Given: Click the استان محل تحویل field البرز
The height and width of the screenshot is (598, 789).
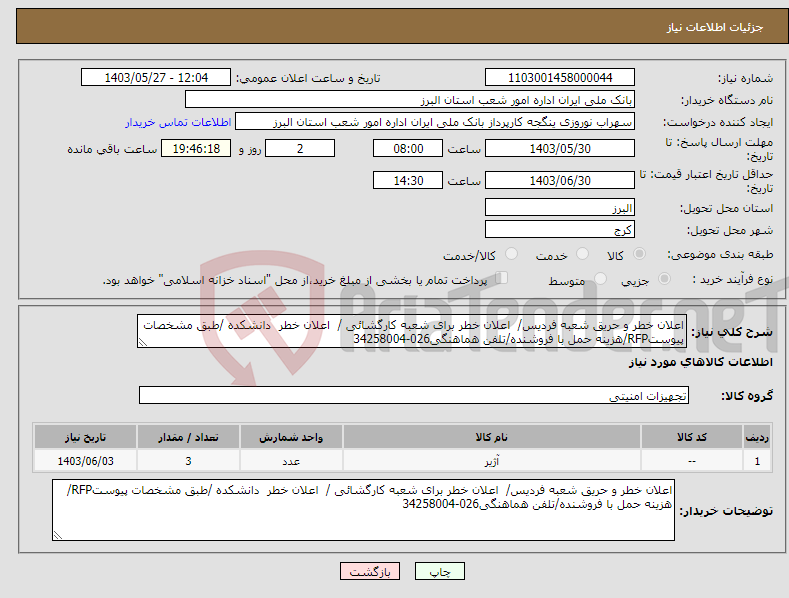Looking at the screenshot, I should point(560,207).
